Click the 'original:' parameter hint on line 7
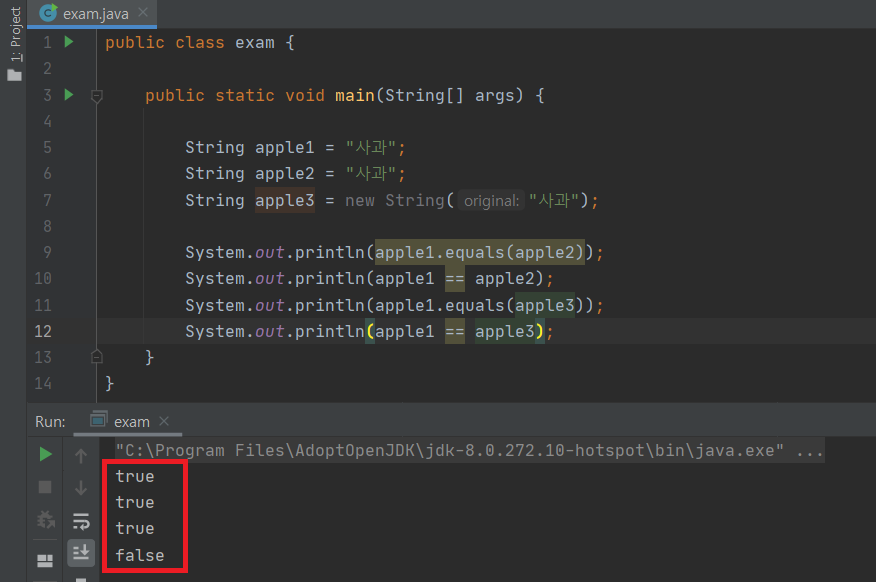Screen dimensions: 876x582 click(x=491, y=201)
